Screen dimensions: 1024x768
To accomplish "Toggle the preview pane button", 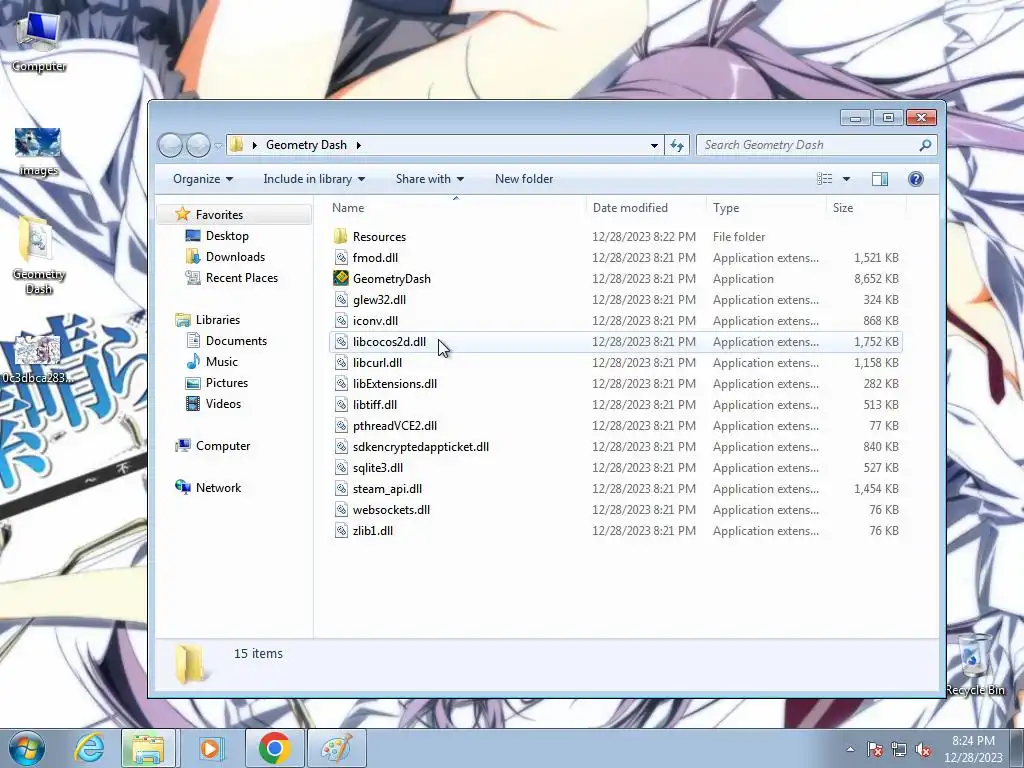I will click(880, 179).
